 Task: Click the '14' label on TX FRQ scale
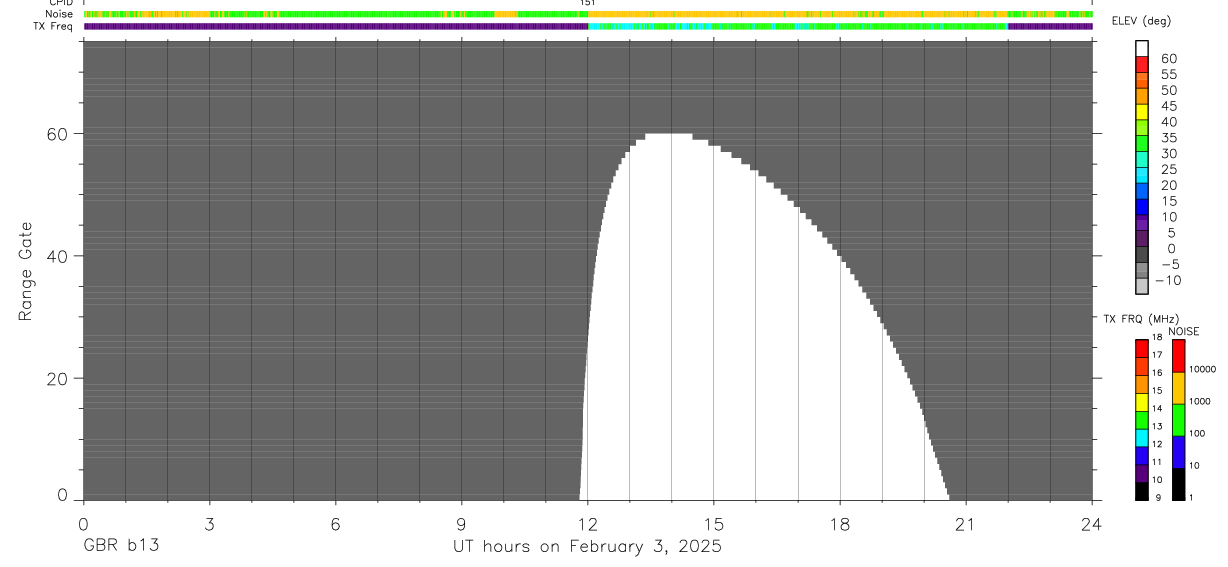[x=1157, y=408]
